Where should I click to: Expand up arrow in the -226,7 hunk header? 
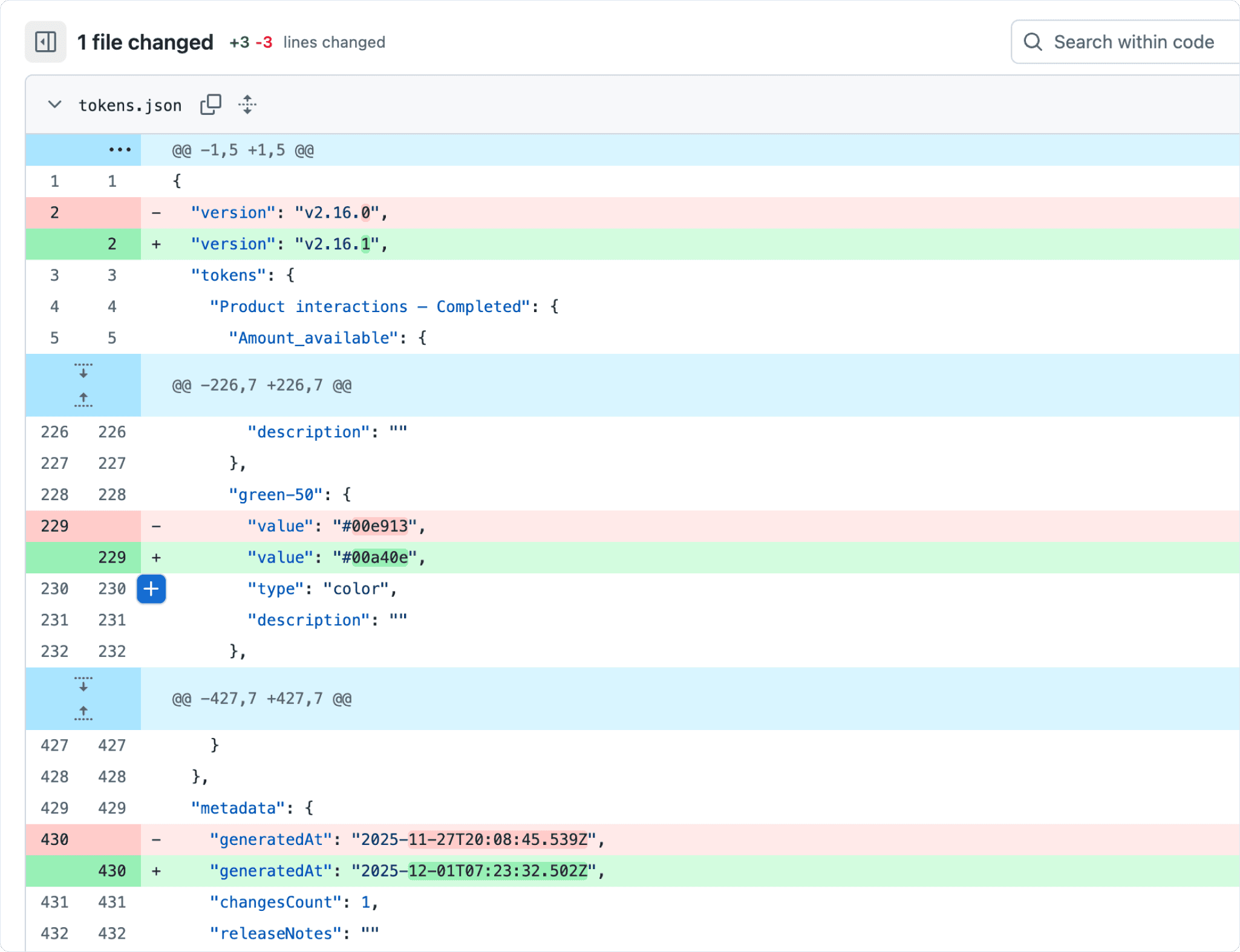coord(83,400)
